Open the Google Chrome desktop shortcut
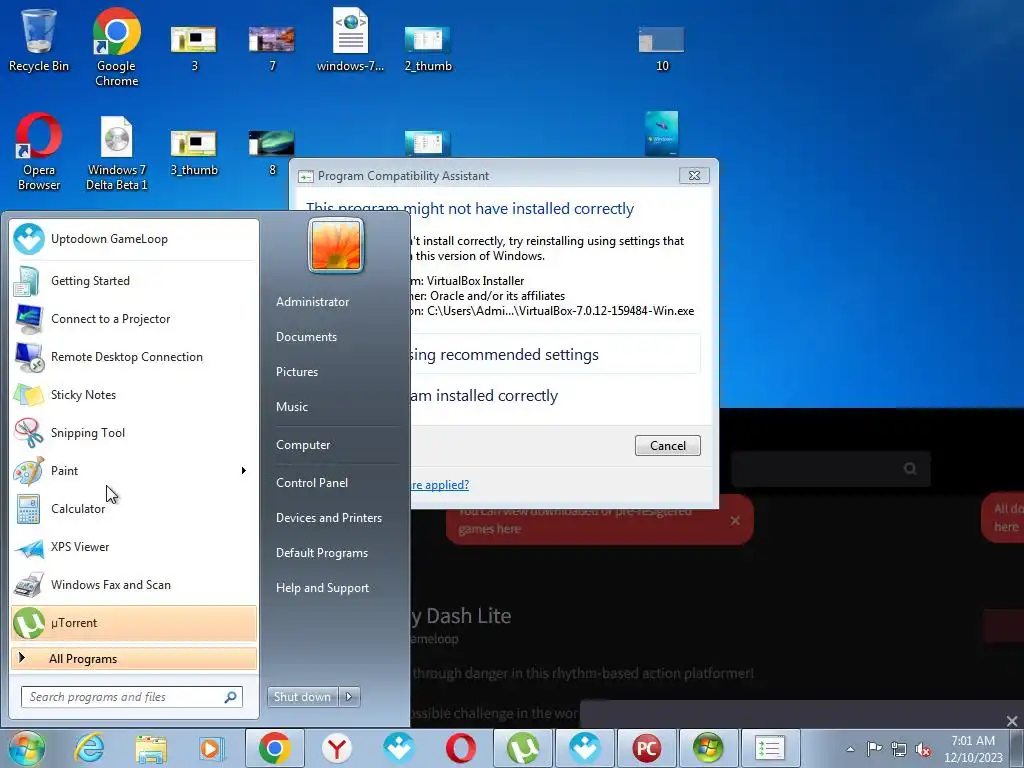This screenshot has width=1024, height=768. click(x=116, y=47)
